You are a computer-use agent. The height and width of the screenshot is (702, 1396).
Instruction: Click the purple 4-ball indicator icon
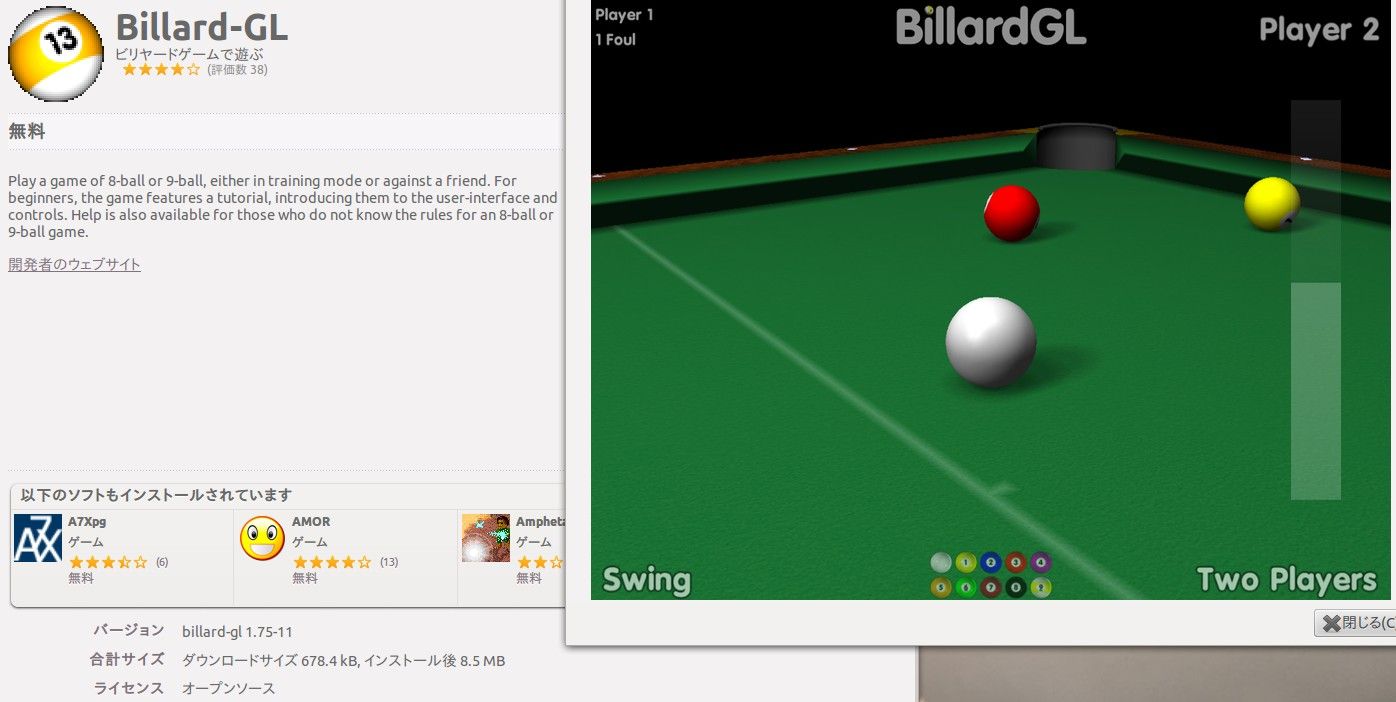(x=1040, y=562)
